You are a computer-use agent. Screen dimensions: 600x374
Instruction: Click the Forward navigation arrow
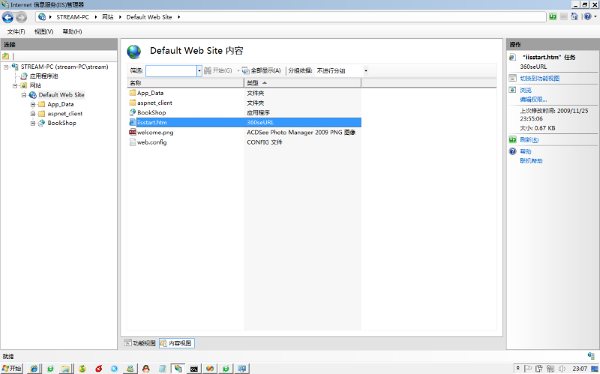coord(21,17)
